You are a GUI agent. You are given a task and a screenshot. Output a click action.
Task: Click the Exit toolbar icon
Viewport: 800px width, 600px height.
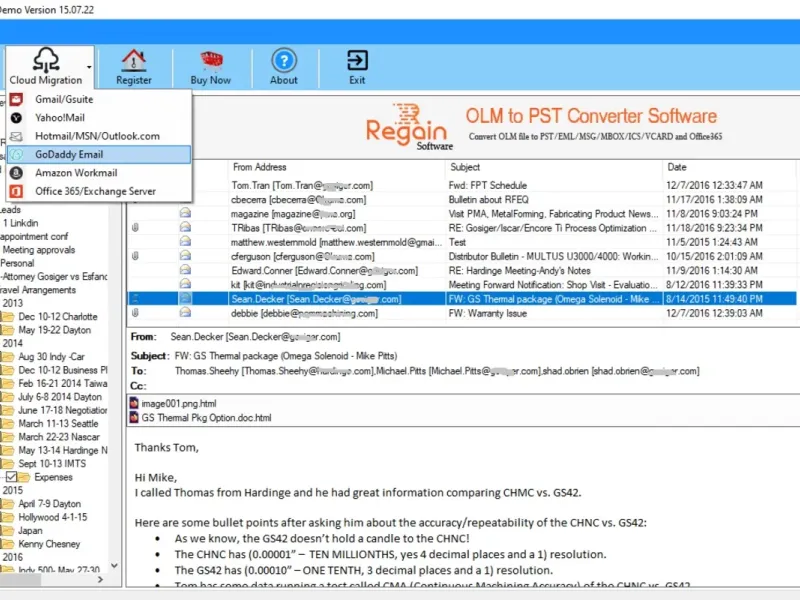(x=357, y=60)
